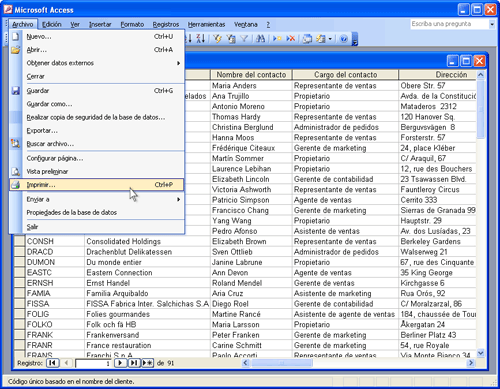Image resolution: width=500 pixels, height=389 pixels.
Task: Open the toolbar options chevron at toolbar end
Action: pos(355,39)
